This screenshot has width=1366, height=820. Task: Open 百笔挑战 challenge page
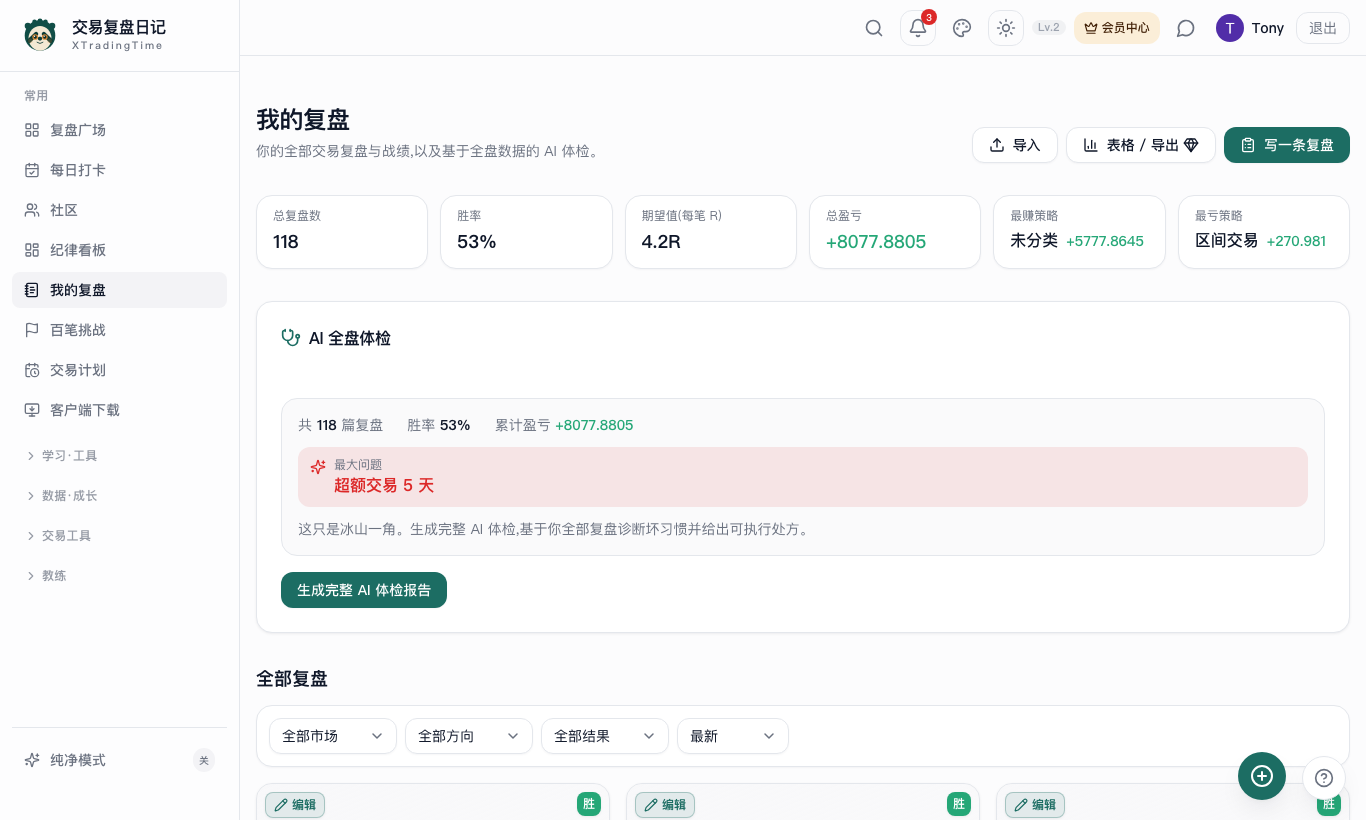click(x=119, y=330)
